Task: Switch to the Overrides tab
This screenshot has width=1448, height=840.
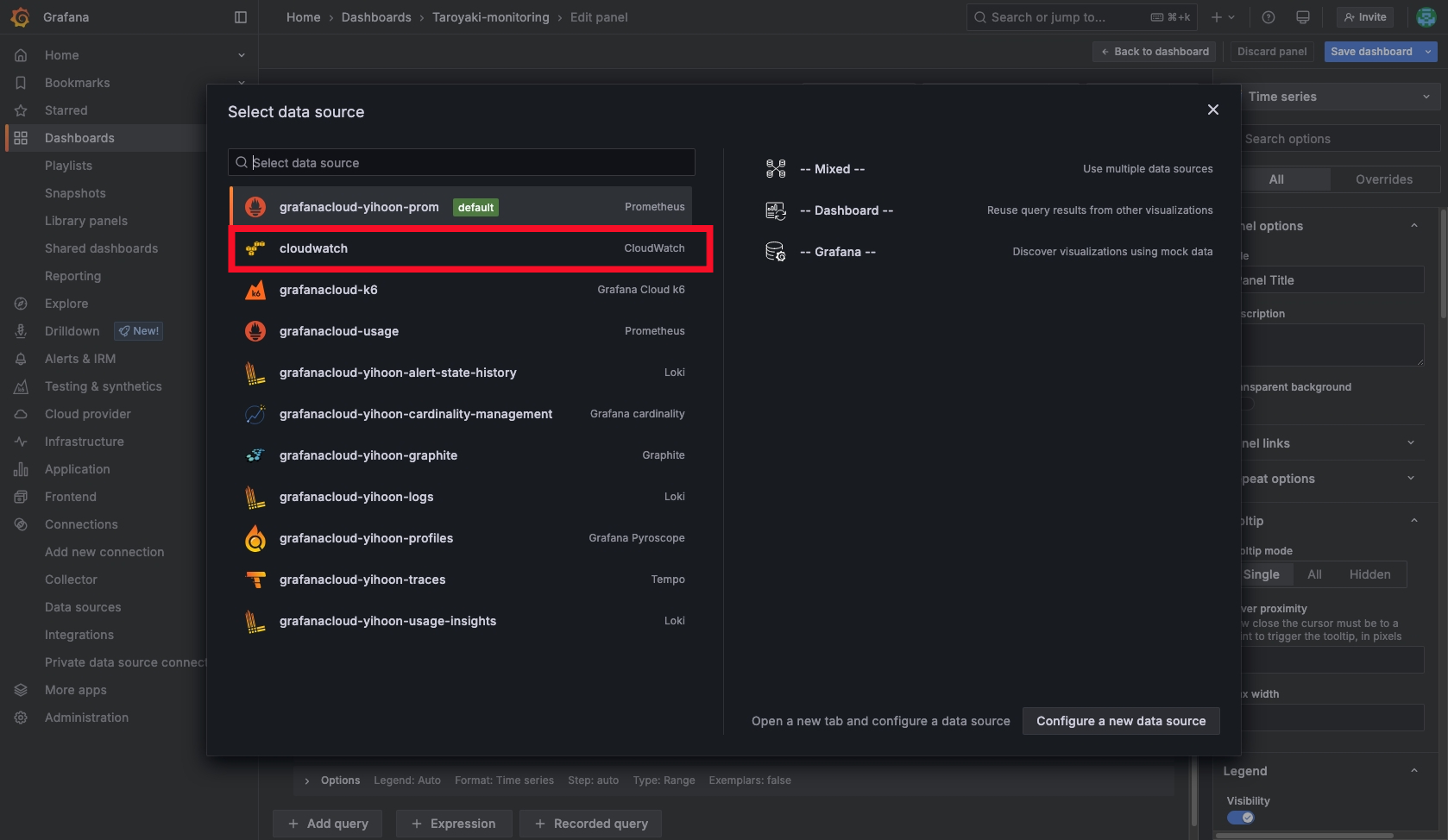Action: [x=1384, y=179]
